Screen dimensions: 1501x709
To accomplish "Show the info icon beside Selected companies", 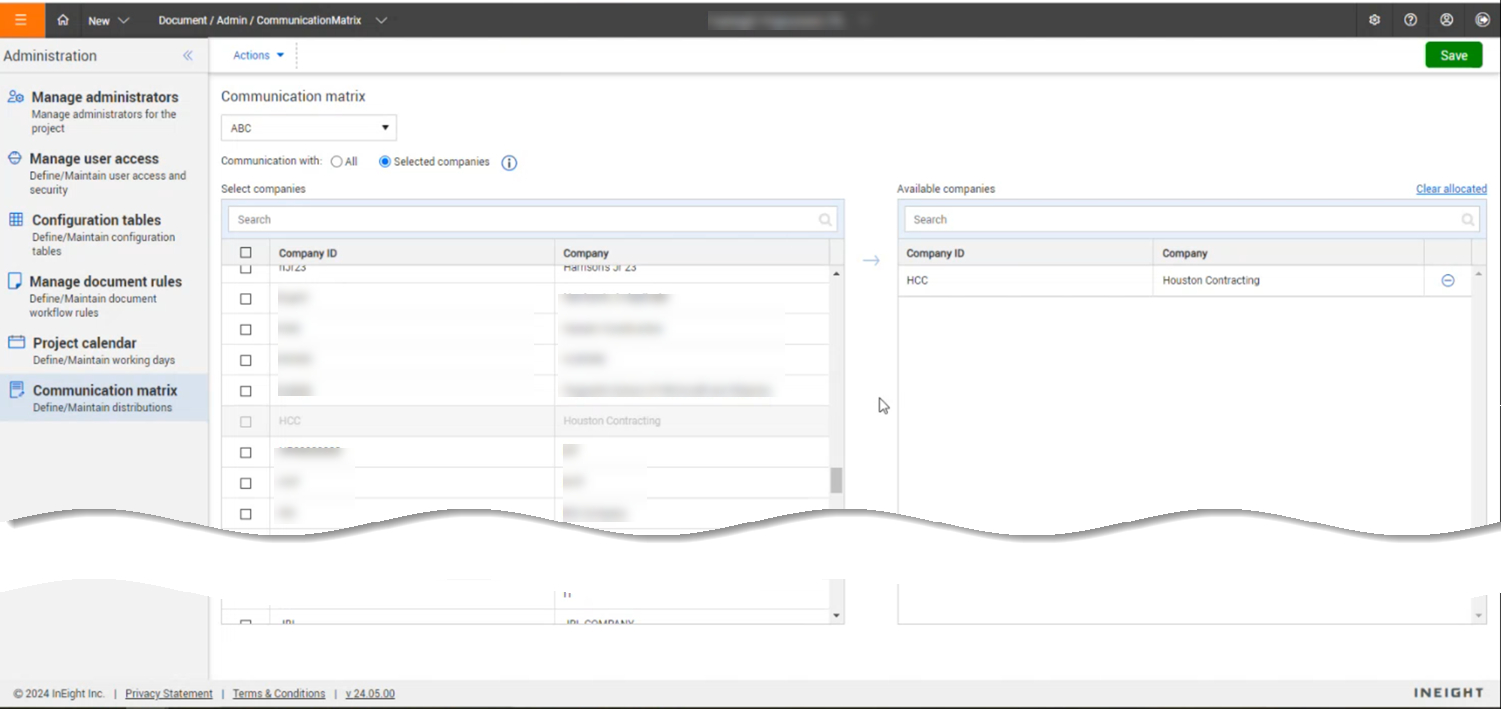I will coord(509,163).
